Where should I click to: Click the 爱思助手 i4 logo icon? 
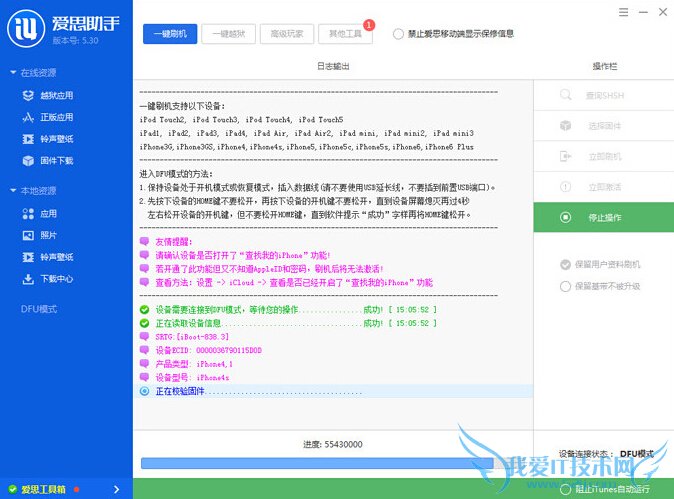26,28
